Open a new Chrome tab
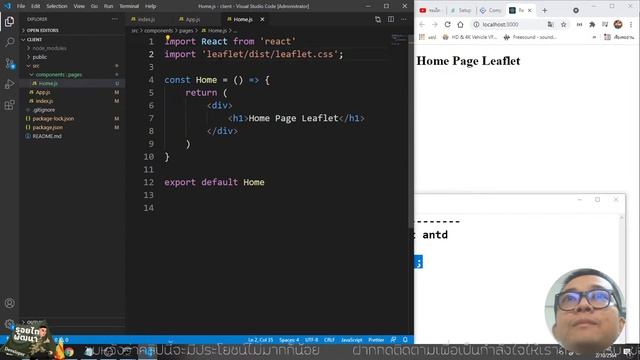Viewport: 640px width, 360px height. coord(544,10)
